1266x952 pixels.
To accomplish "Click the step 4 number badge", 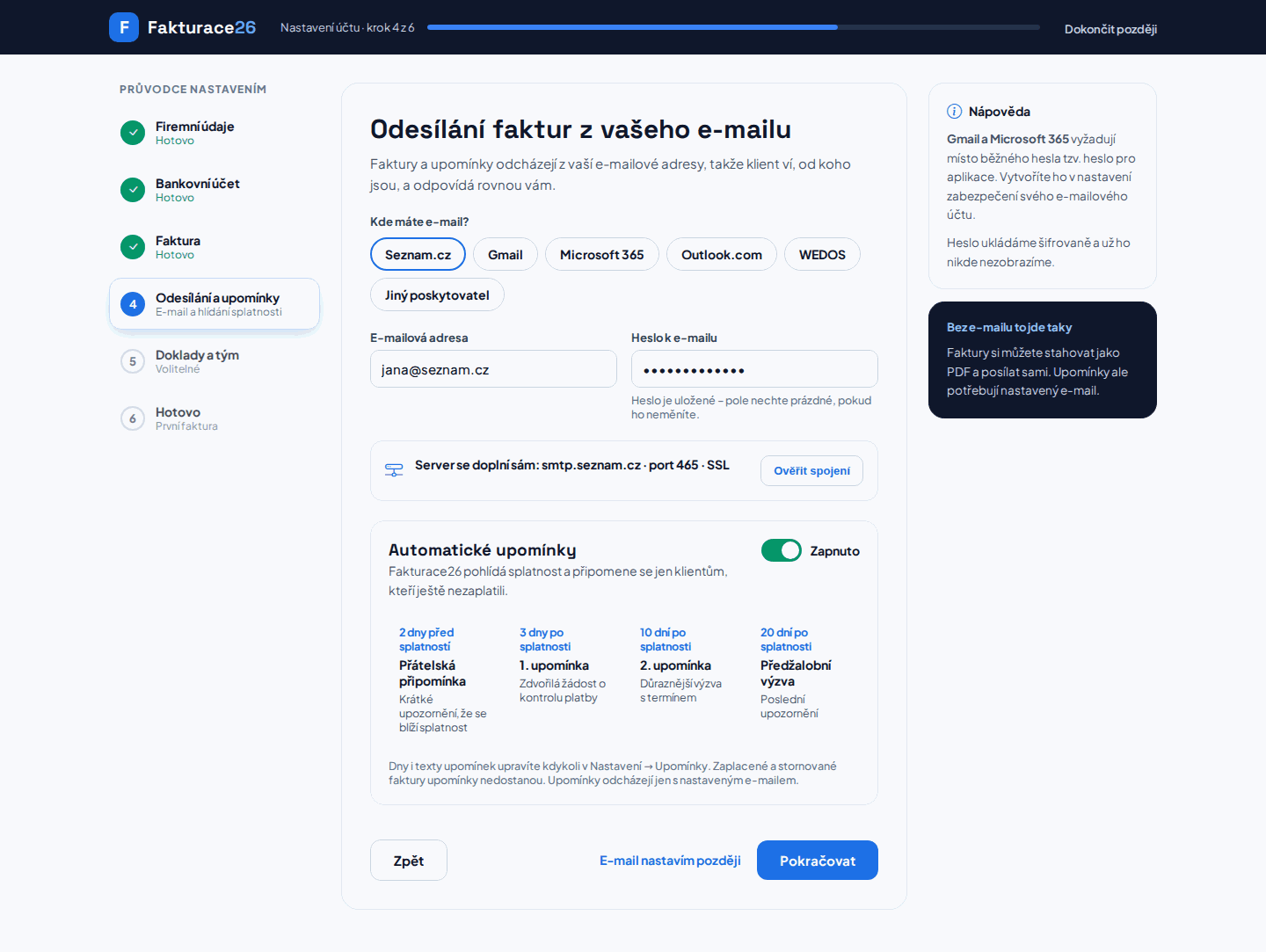I will [133, 304].
